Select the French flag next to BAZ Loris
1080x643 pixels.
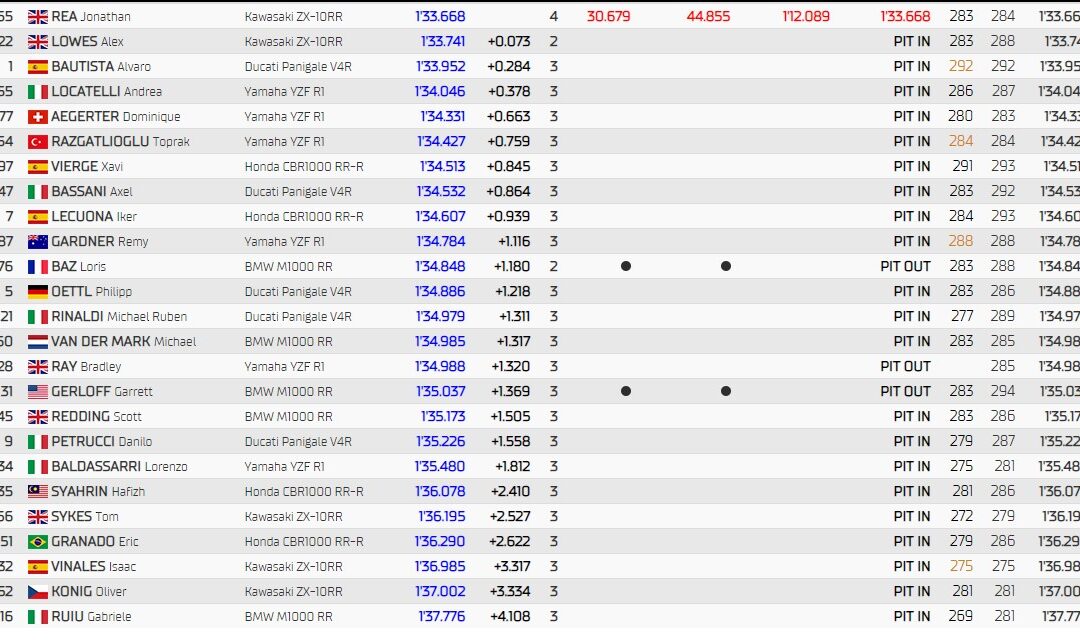point(38,266)
